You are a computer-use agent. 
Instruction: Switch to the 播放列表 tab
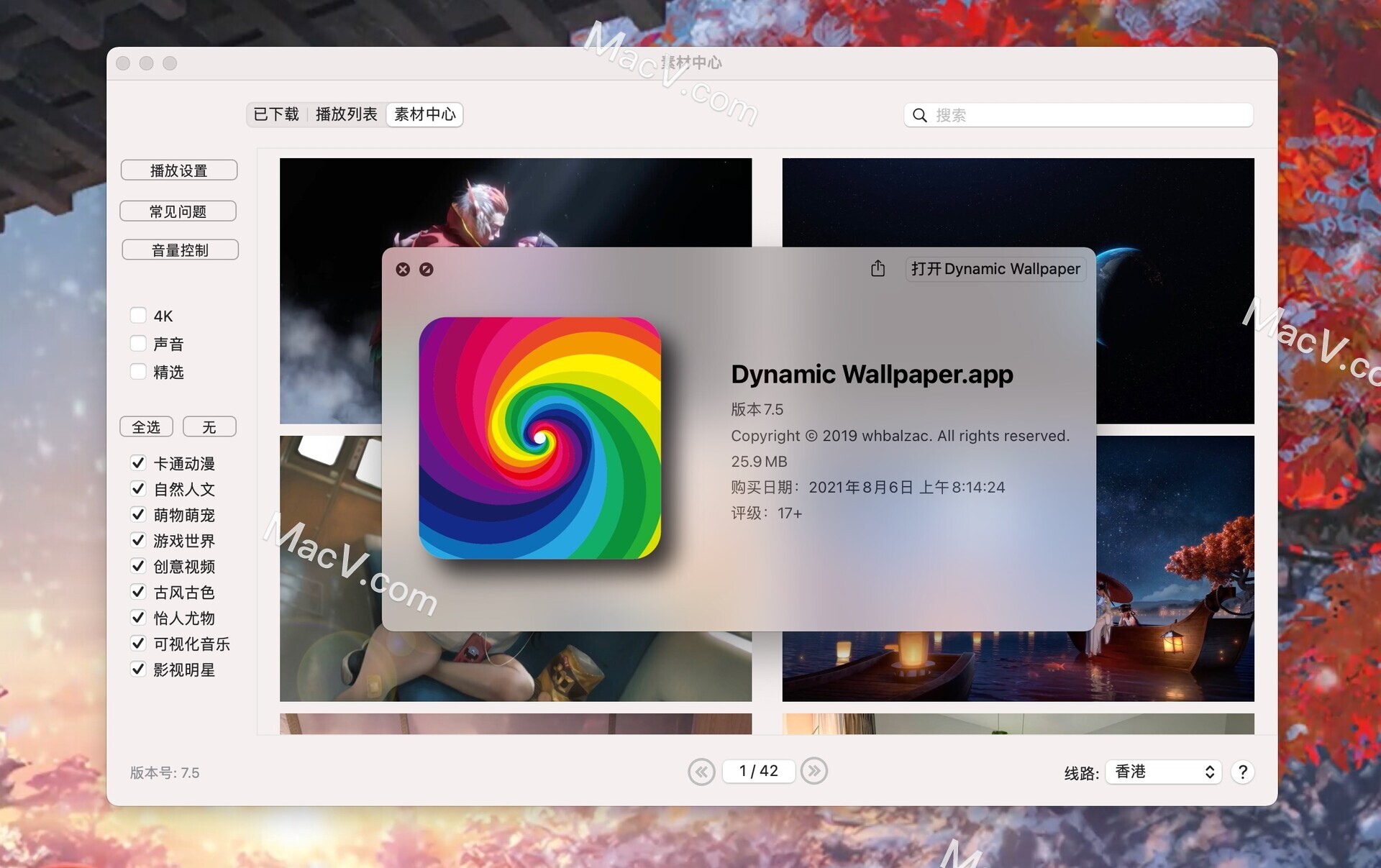click(x=347, y=114)
